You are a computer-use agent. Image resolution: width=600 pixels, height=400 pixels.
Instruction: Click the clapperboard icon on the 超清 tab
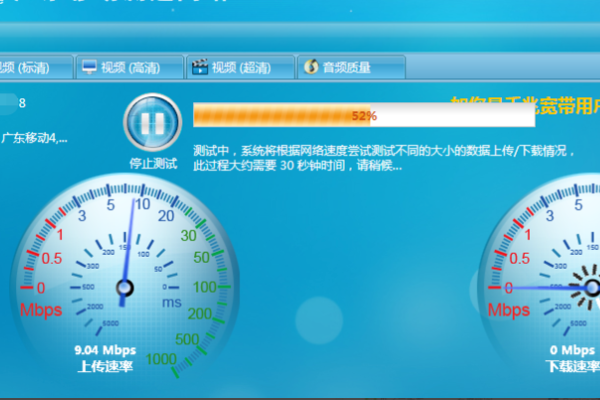(199, 68)
